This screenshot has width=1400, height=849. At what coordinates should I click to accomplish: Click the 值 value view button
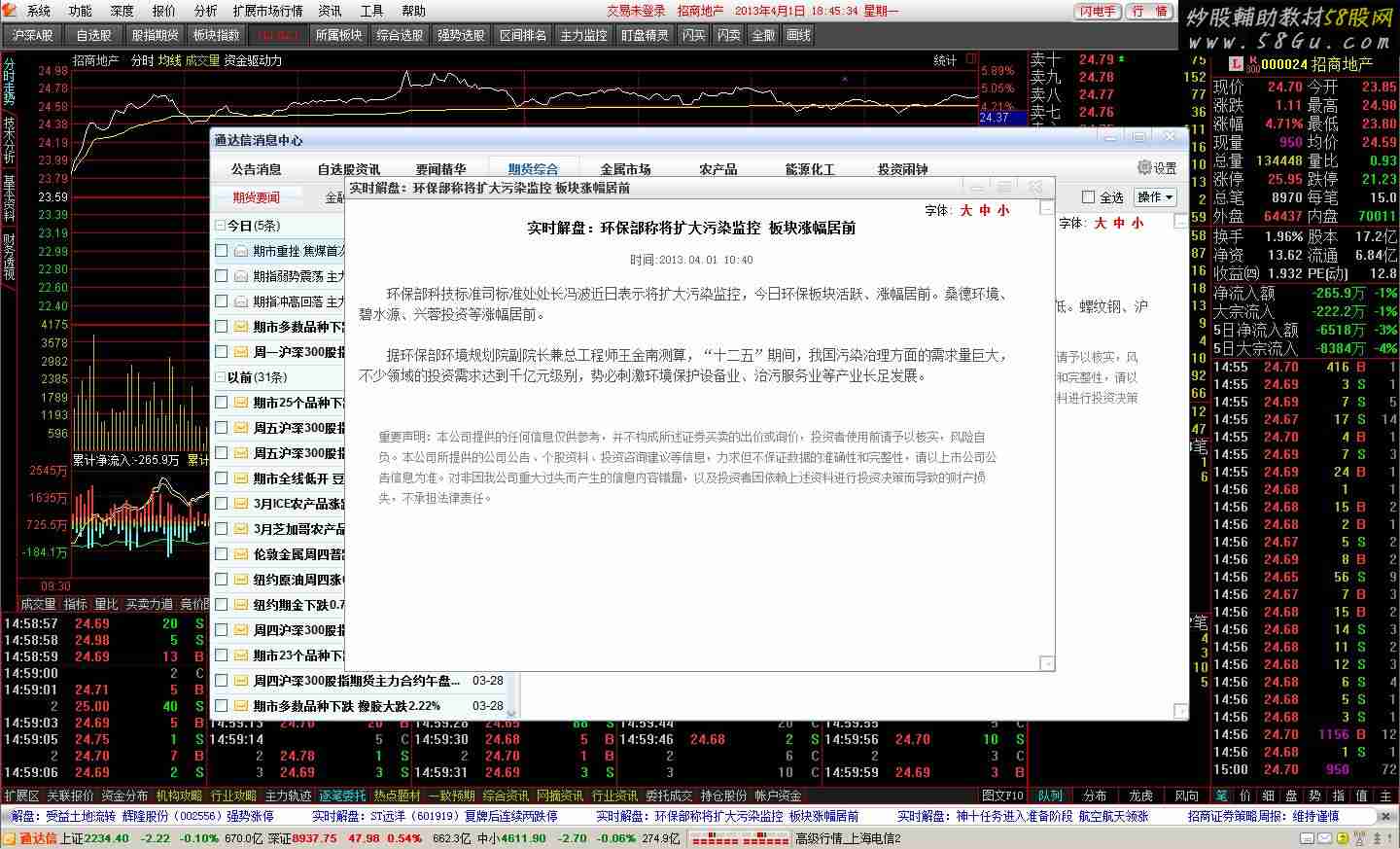[x=1361, y=796]
